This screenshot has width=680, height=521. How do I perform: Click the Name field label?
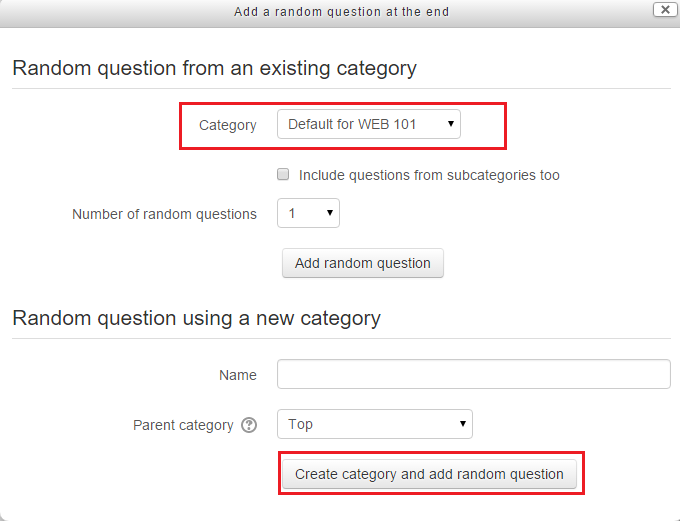pyautogui.click(x=238, y=375)
